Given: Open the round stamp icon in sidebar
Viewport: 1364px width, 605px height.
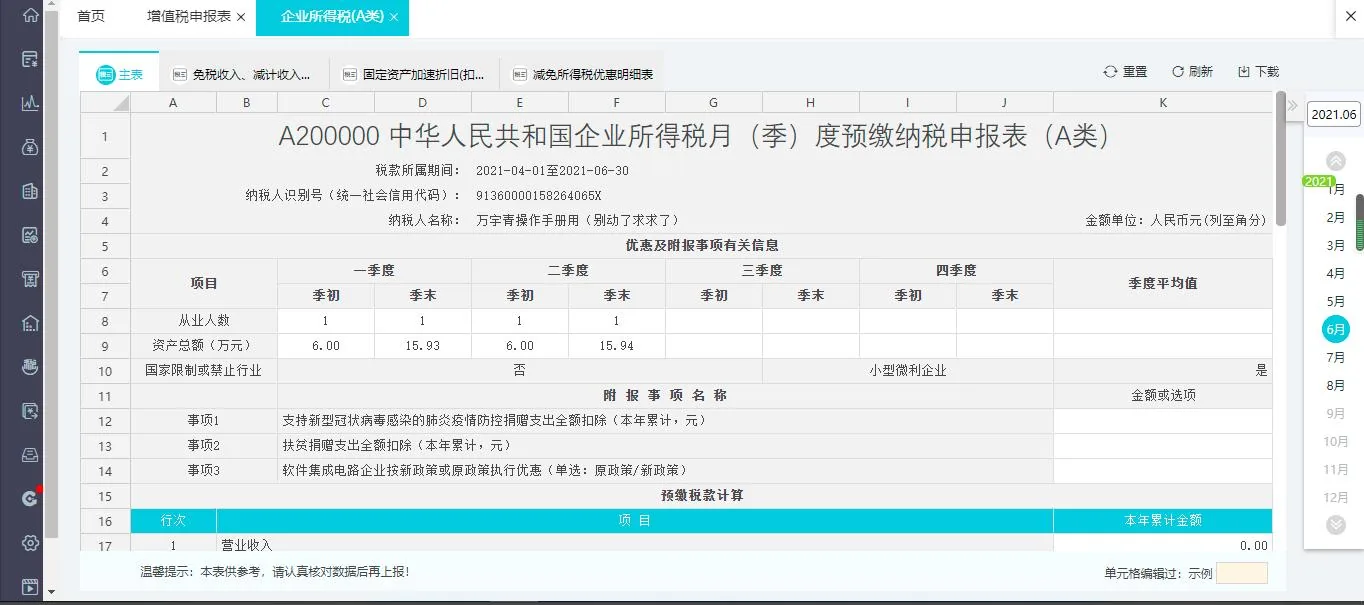Looking at the screenshot, I should pyautogui.click(x=30, y=367).
